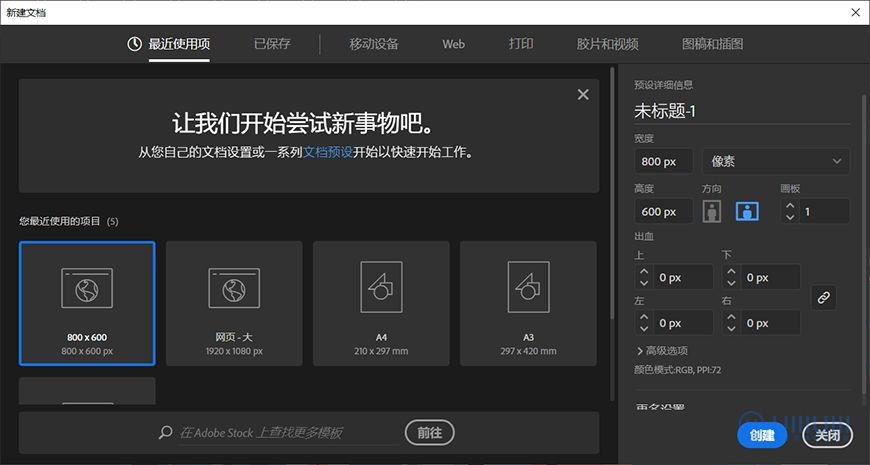Select the 800 x 600 web preset thumbnail
The height and width of the screenshot is (465, 870).
[87, 304]
